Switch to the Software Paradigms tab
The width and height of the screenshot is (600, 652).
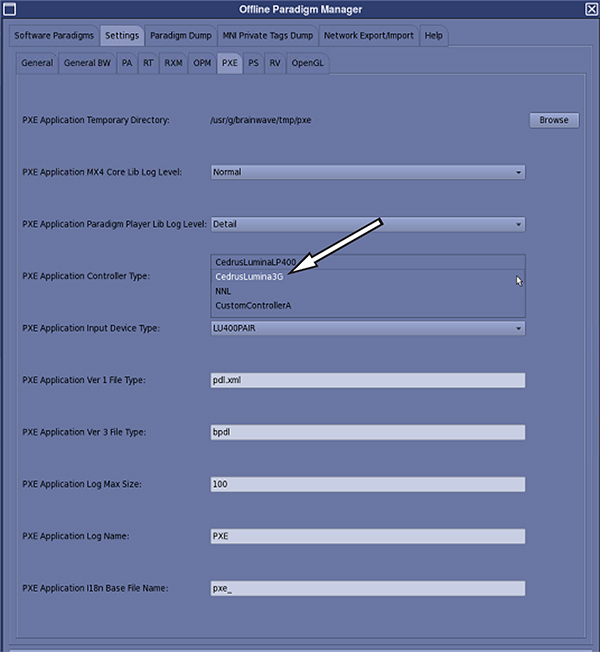(x=54, y=36)
